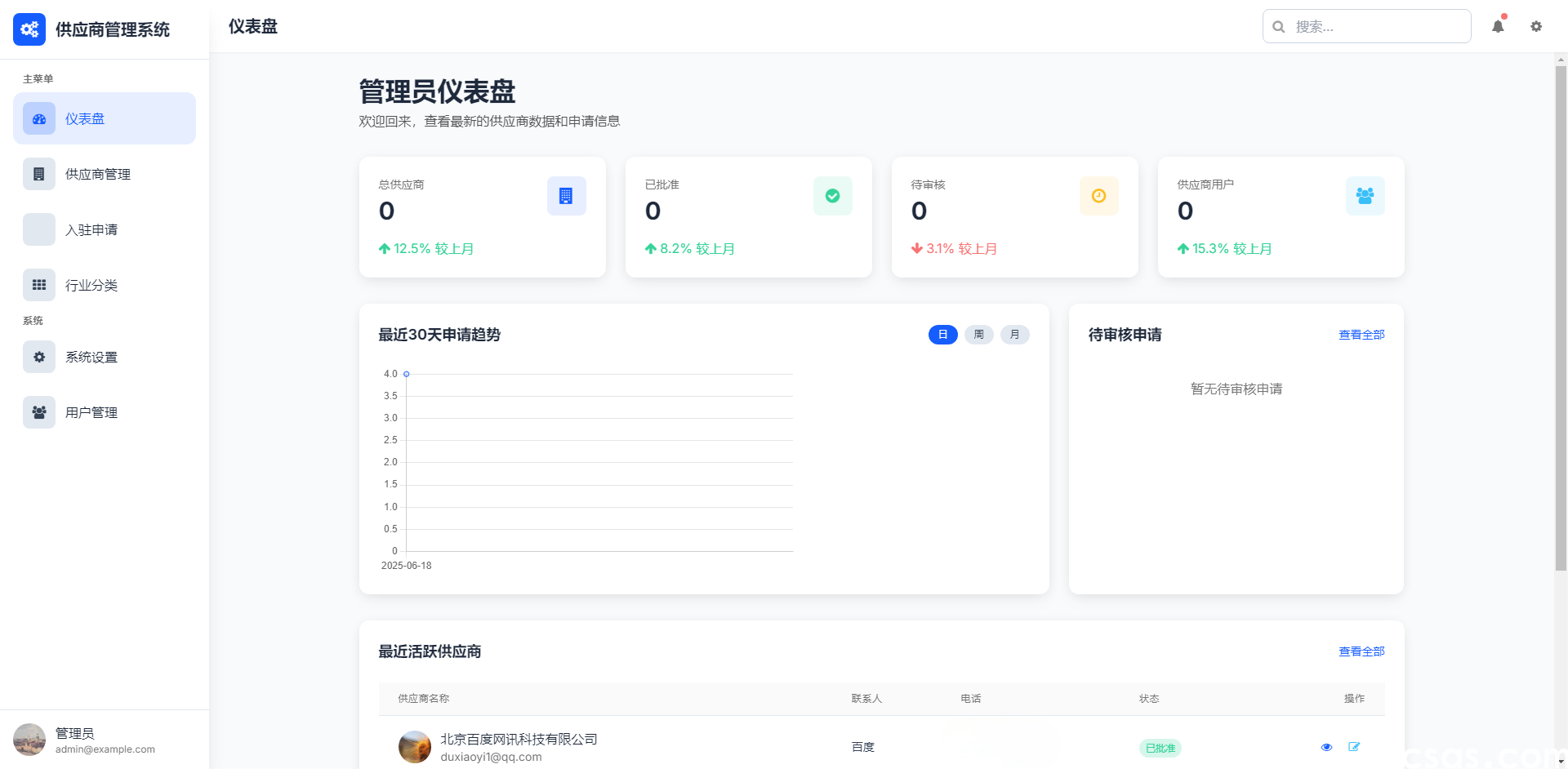Image resolution: width=1568 pixels, height=769 pixels.
Task: Click the 联系人 column header
Action: tap(866, 699)
